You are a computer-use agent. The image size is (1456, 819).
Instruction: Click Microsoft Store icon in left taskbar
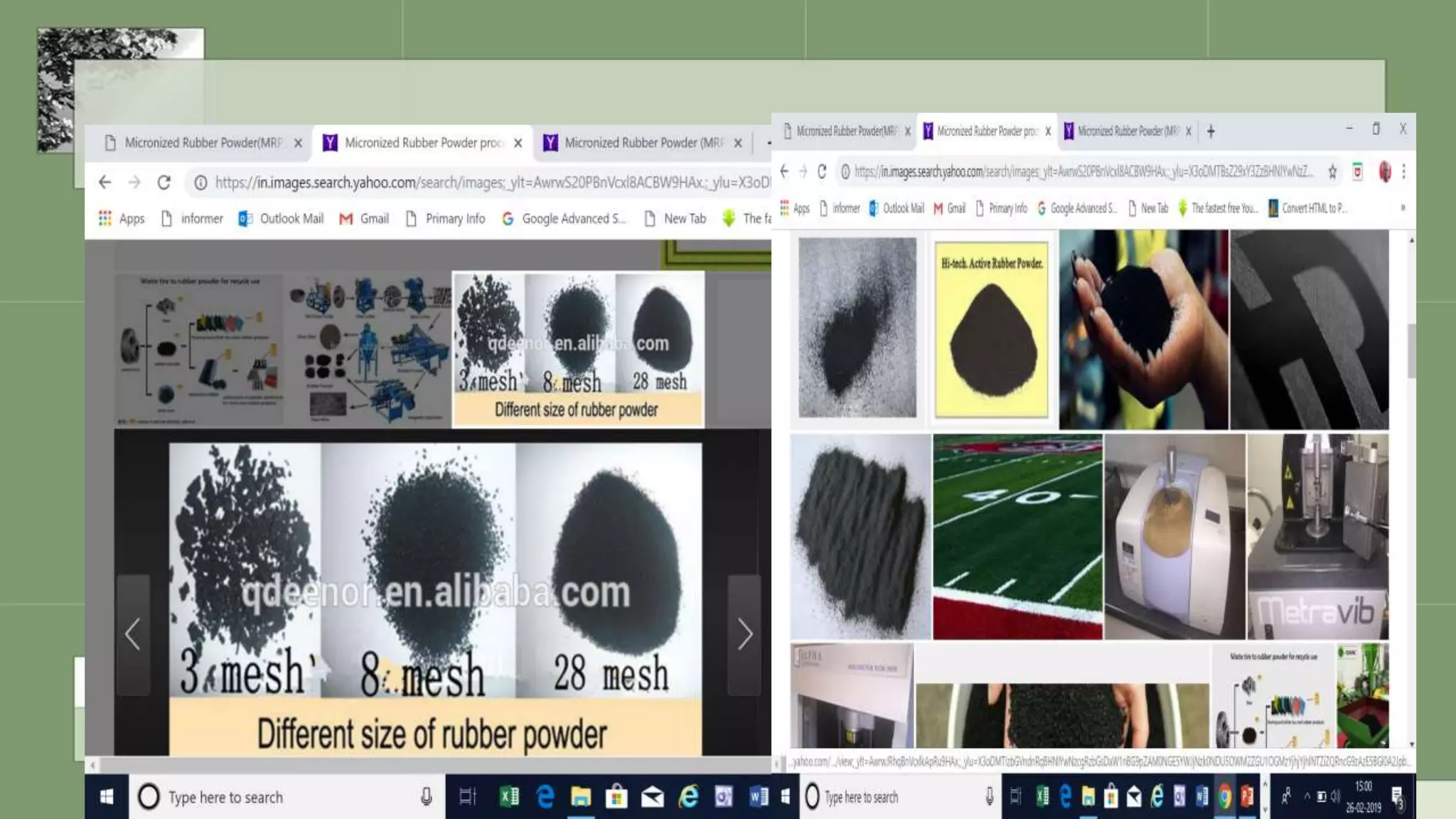(x=616, y=797)
